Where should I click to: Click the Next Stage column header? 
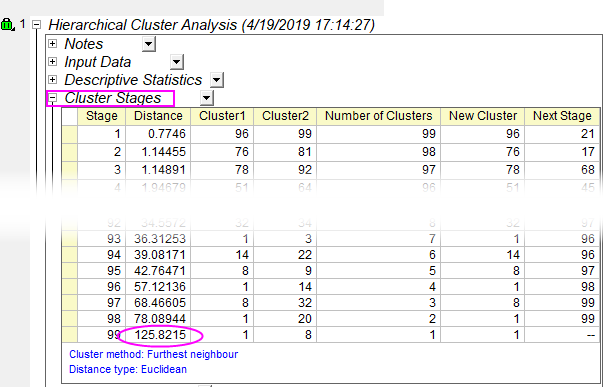tap(562, 116)
